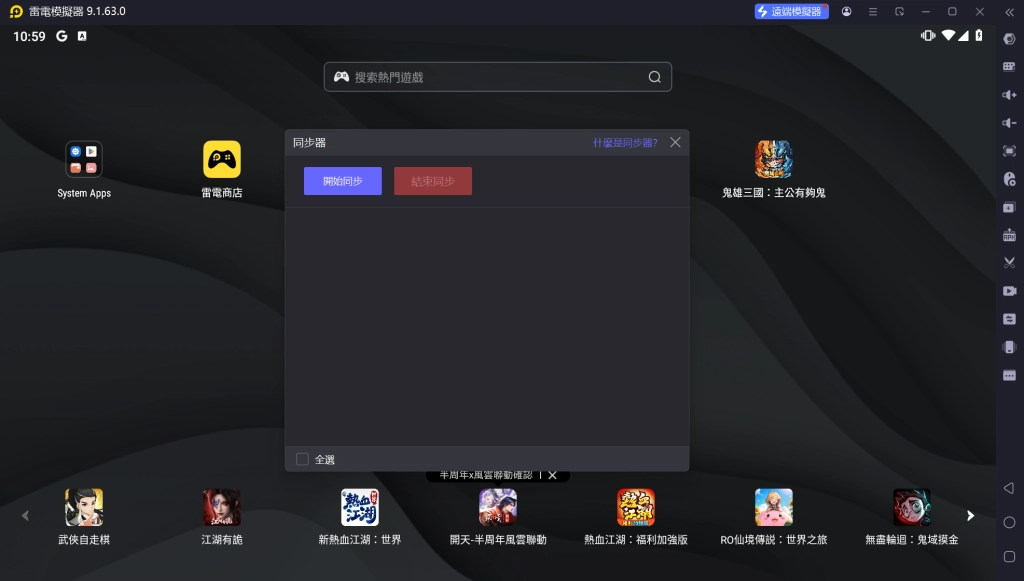Viewport: 1024px width, 581px height.
Task: Open the operation recorder macro icon
Action: (x=1009, y=179)
